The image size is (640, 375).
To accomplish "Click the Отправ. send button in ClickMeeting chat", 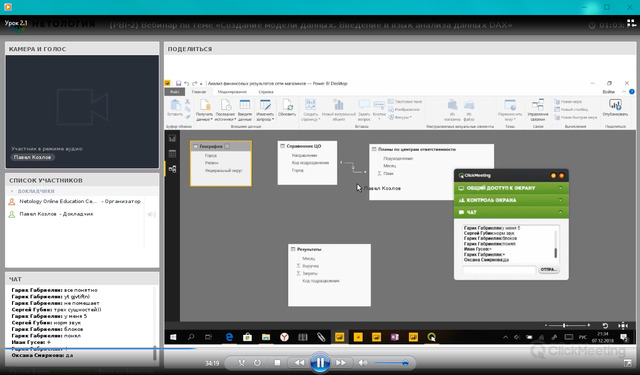I will 549,270.
